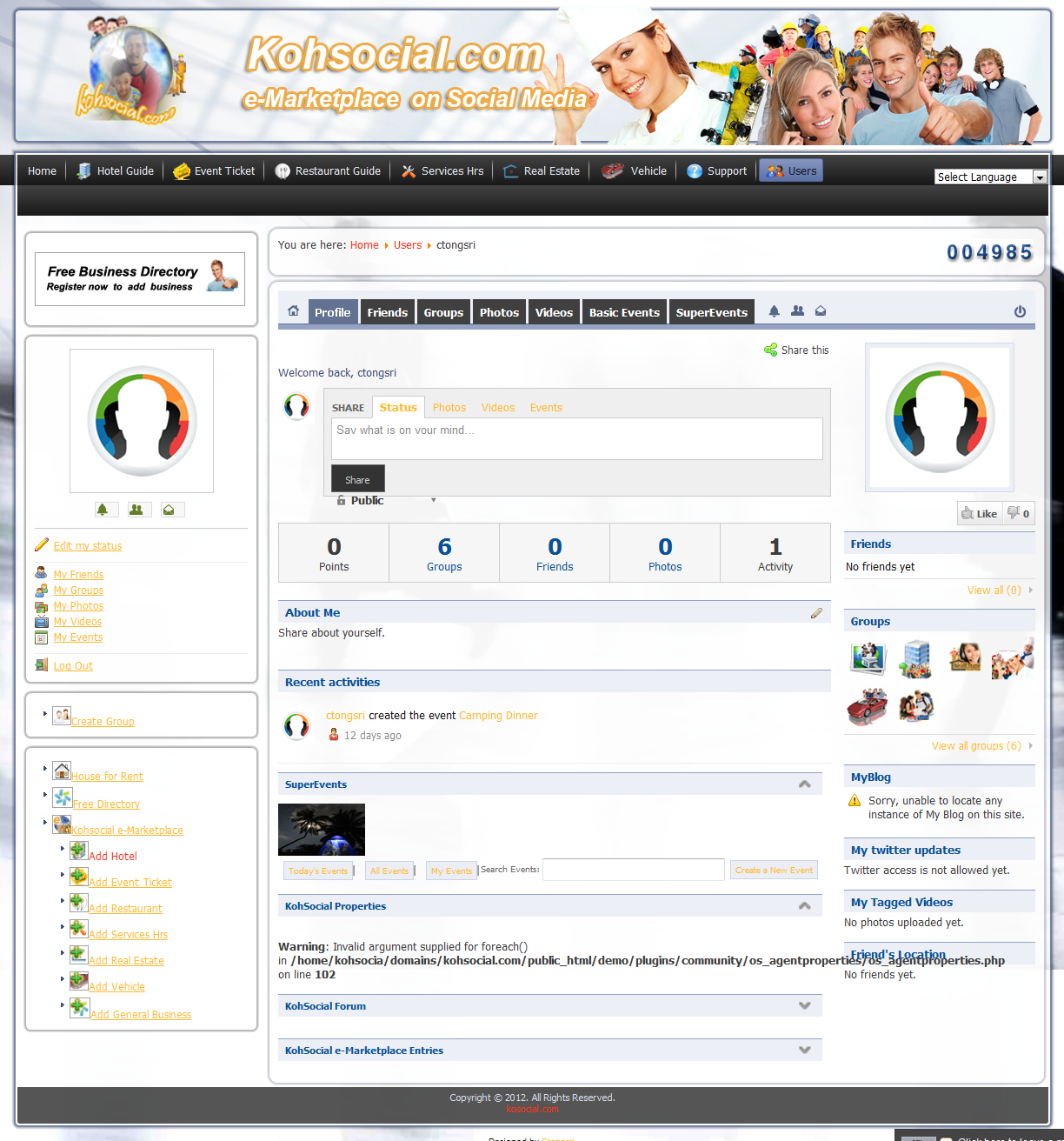The height and width of the screenshot is (1141, 1064).
Task: Click the Add Hotel plus icon
Action: pyautogui.click(x=78, y=851)
